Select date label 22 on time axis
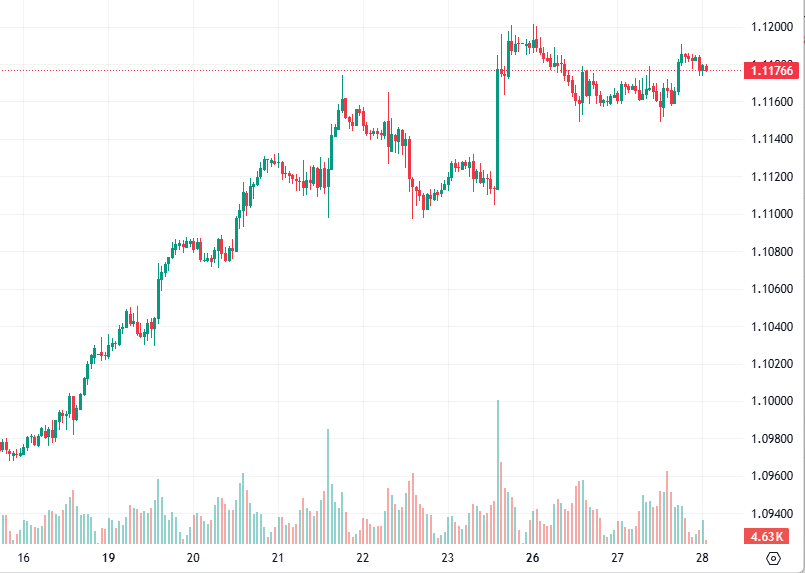Image resolution: width=805 pixels, height=573 pixels. point(363,558)
